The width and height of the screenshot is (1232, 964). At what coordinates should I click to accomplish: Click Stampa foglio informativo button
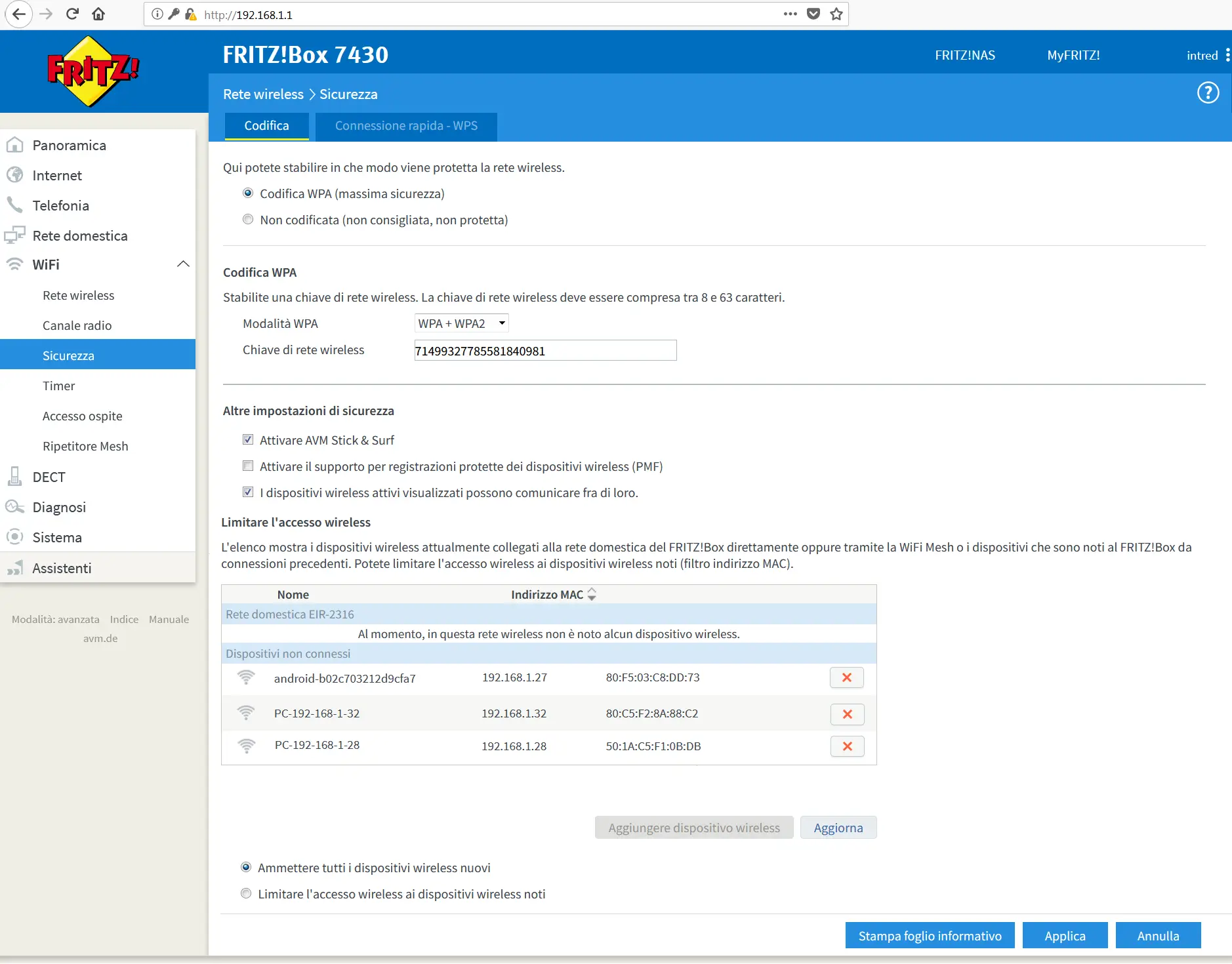930,935
